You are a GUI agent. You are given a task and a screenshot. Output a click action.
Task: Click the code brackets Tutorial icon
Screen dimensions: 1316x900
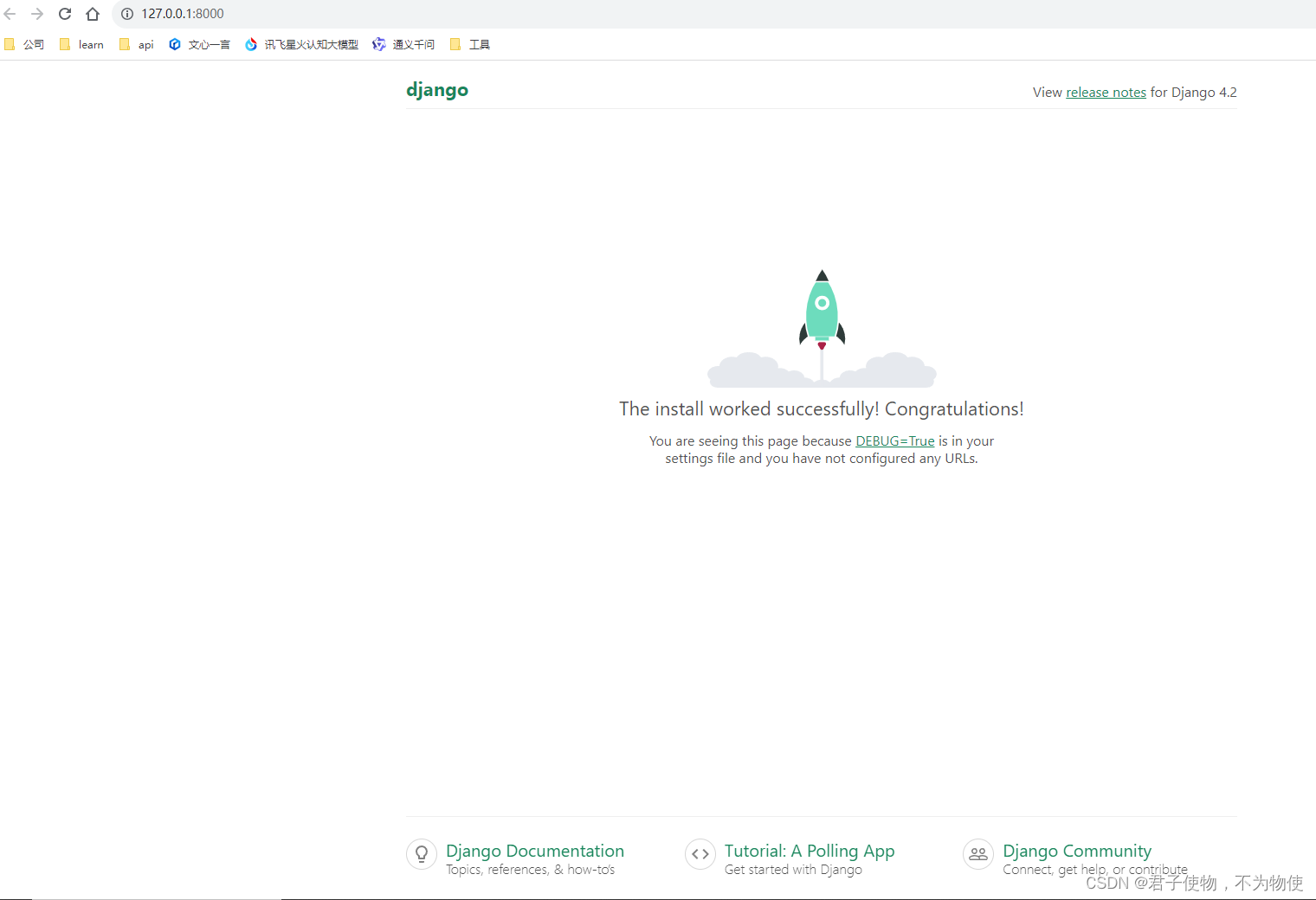tap(700, 854)
